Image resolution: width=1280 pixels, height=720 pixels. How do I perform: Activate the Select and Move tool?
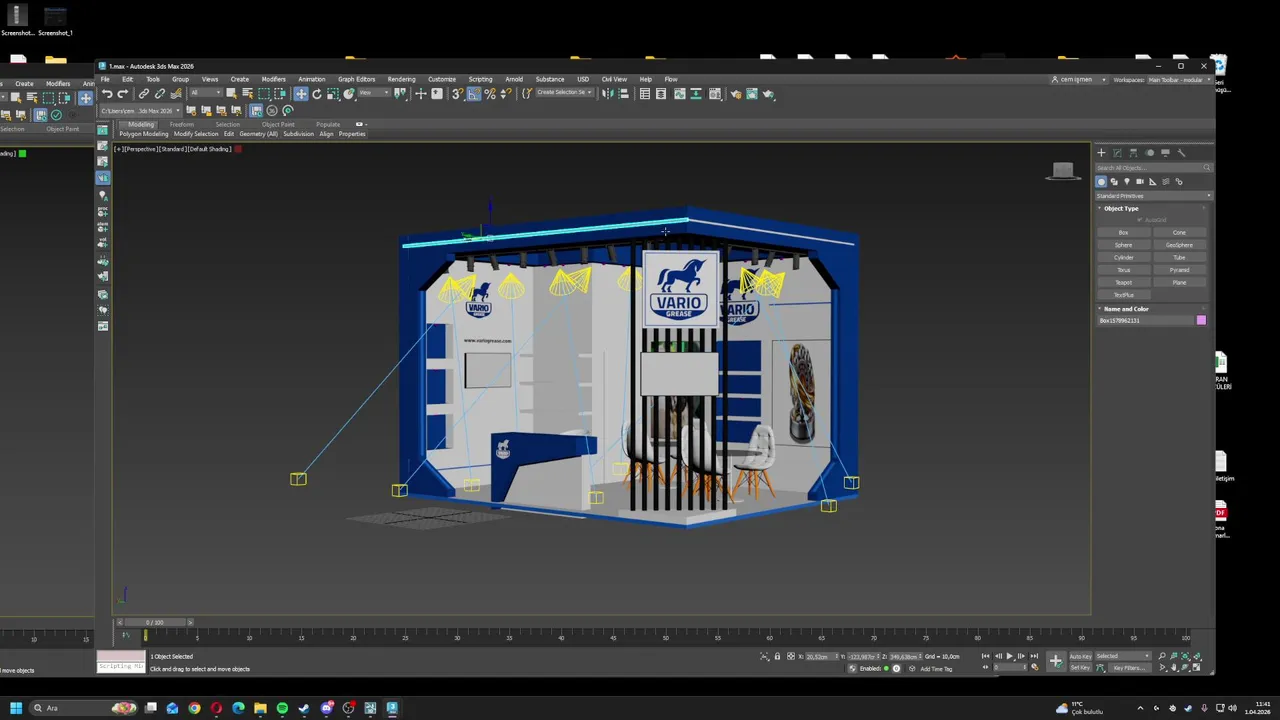301,94
